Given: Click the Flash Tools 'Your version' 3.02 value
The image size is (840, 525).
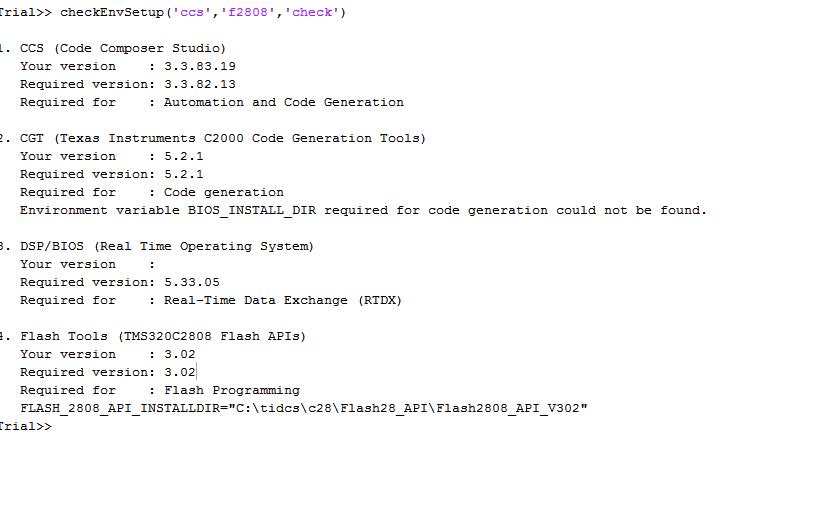Looking at the screenshot, I should (x=179, y=354).
